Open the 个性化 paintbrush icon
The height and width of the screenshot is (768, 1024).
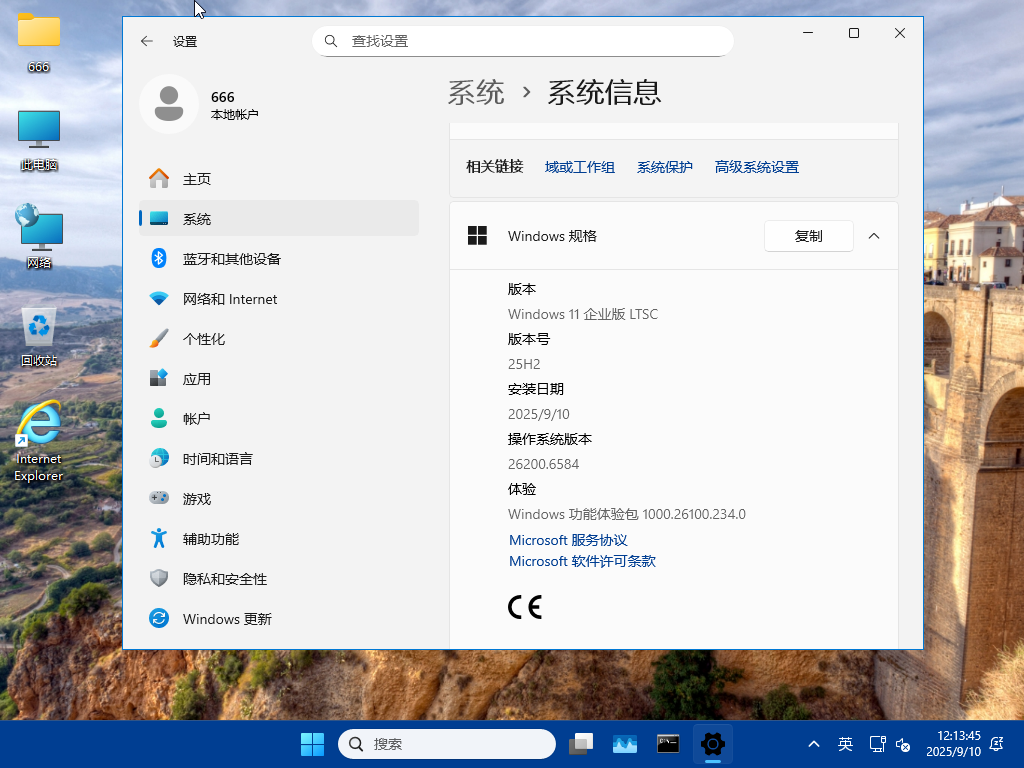pyautogui.click(x=159, y=338)
